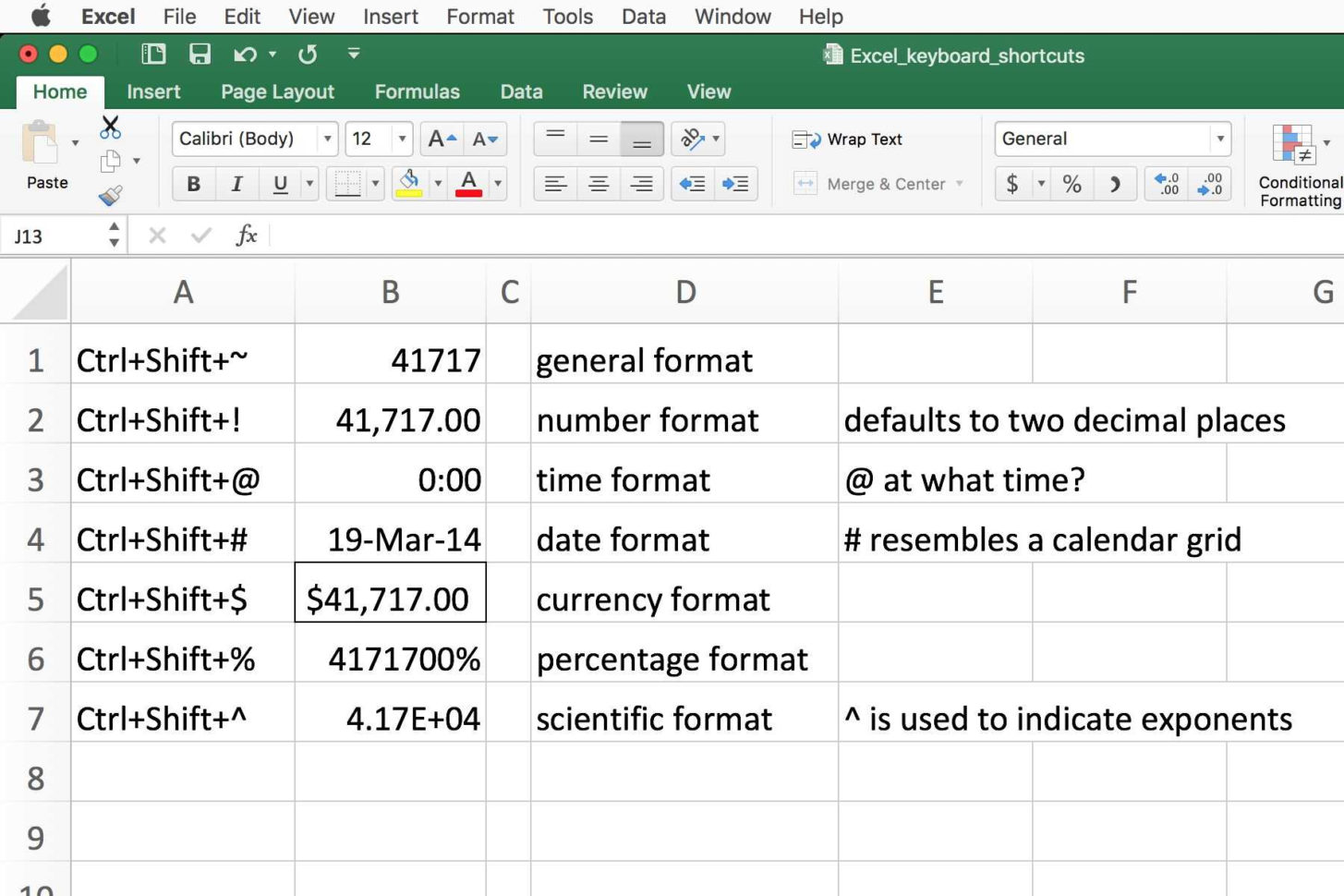Click the Increase Decimal icon
Screen dimensions: 1344x896
click(x=1166, y=183)
